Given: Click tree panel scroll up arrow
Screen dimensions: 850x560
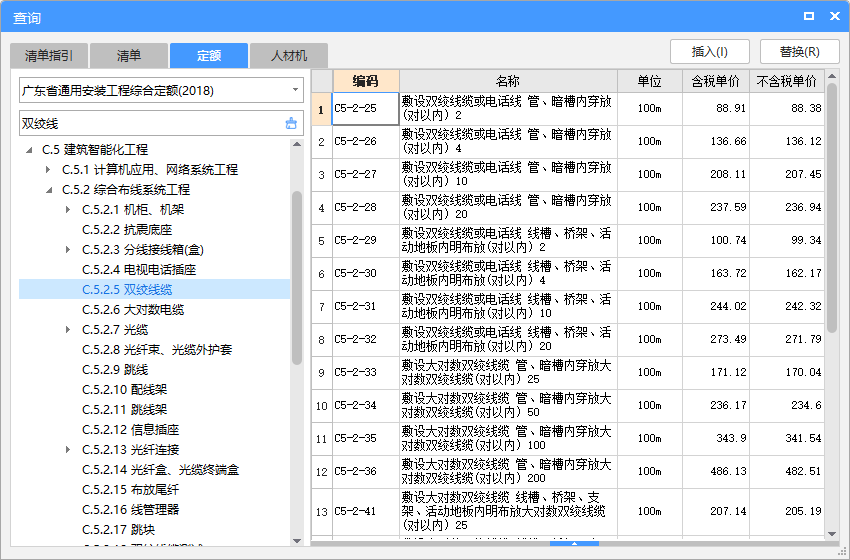Looking at the screenshot, I should (x=297, y=144).
